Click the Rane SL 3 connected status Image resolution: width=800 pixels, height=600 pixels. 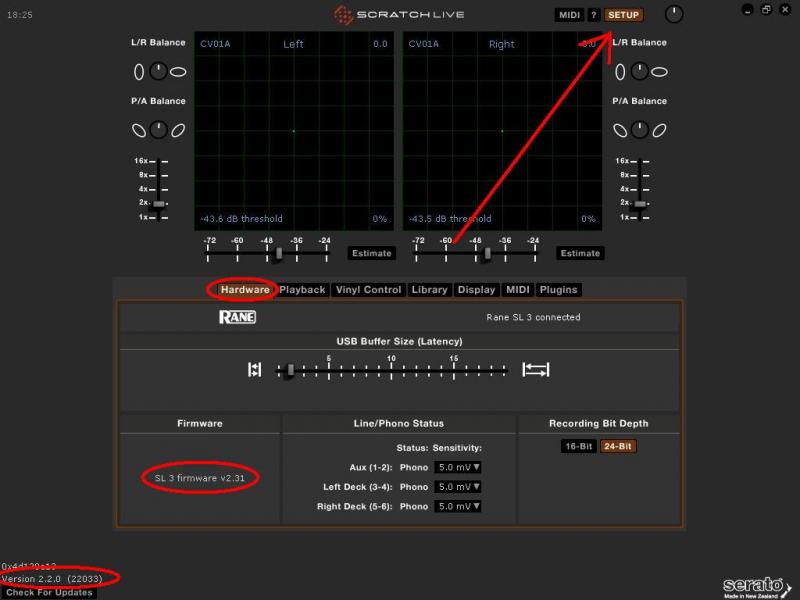[533, 317]
